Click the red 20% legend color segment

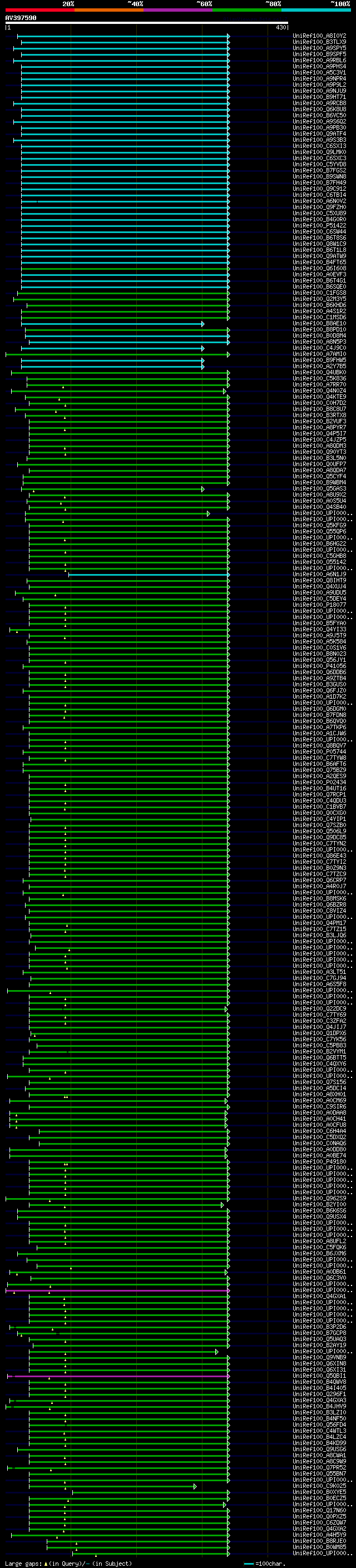pyautogui.click(x=39, y=10)
